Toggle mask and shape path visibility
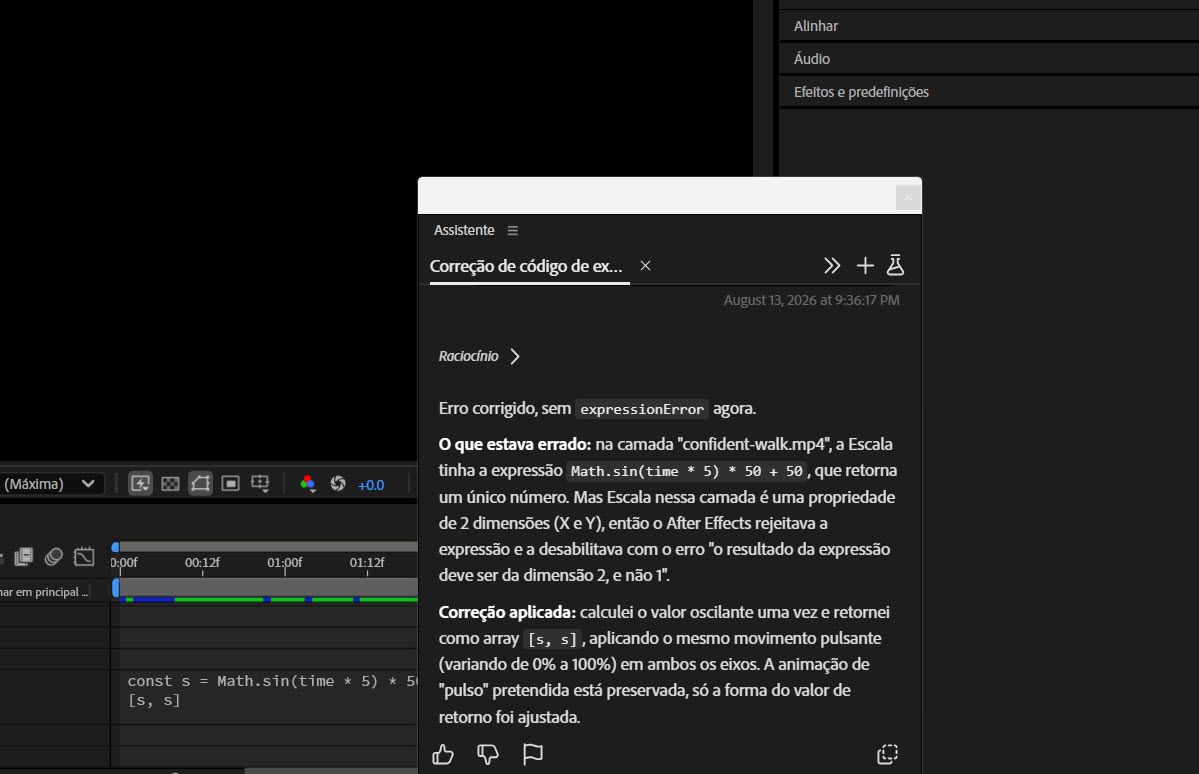The image size is (1199, 774). (200, 483)
